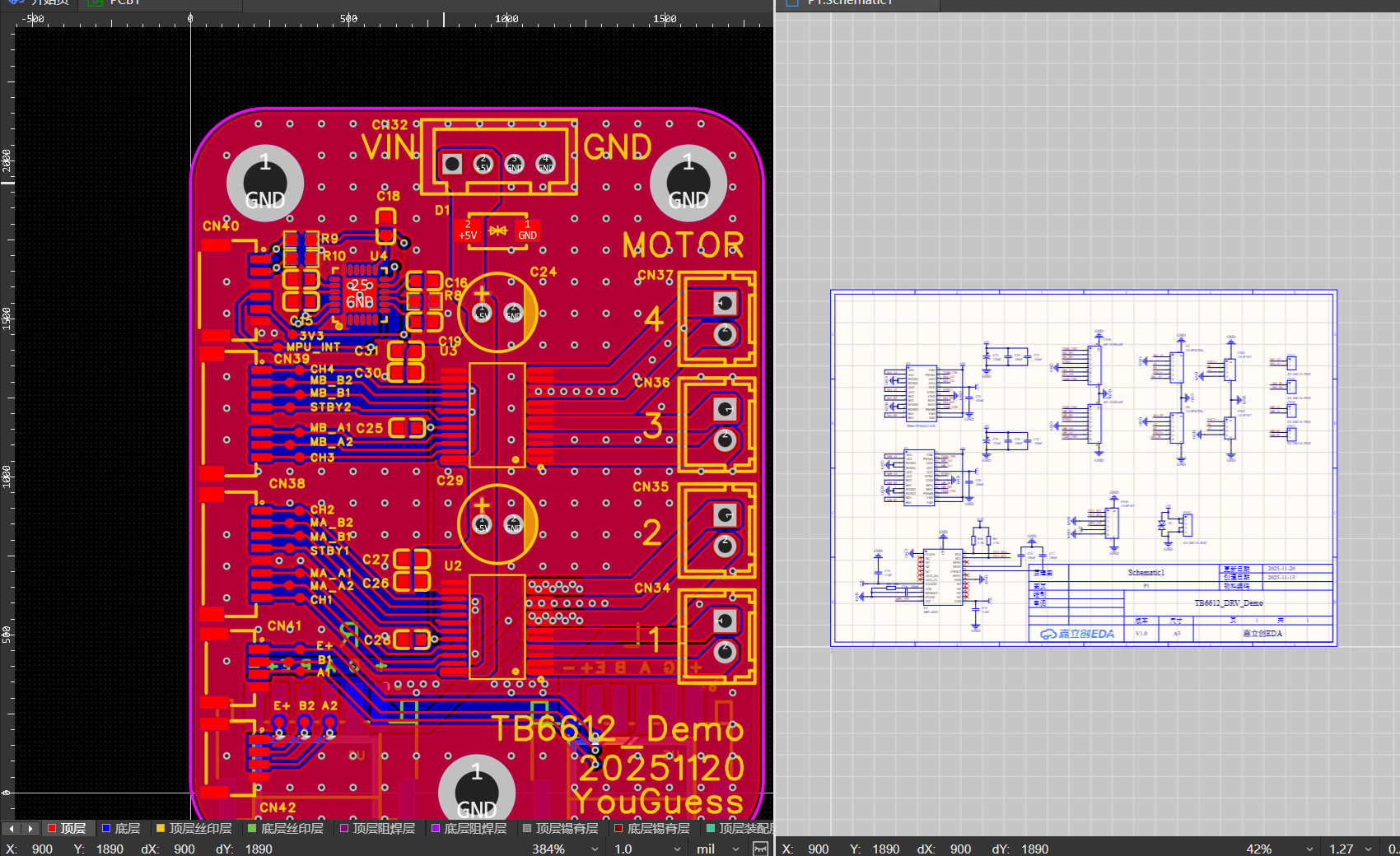Click the 嘉立创EDA logo in schematic title block

pos(1077,634)
